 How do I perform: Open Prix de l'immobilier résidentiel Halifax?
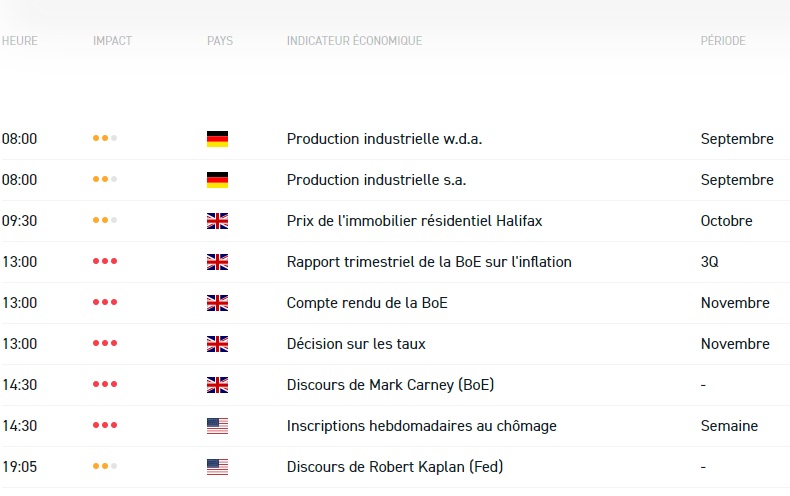pos(414,221)
